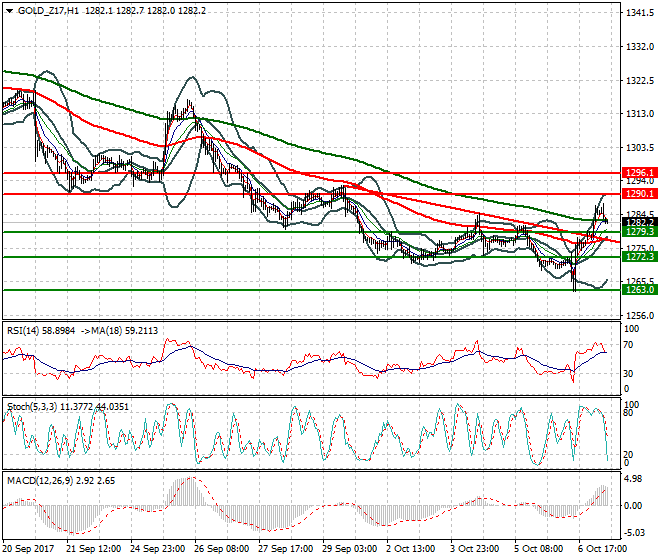Click the 1332.0 price scale value
The width and height of the screenshot is (660, 560).
point(640,47)
